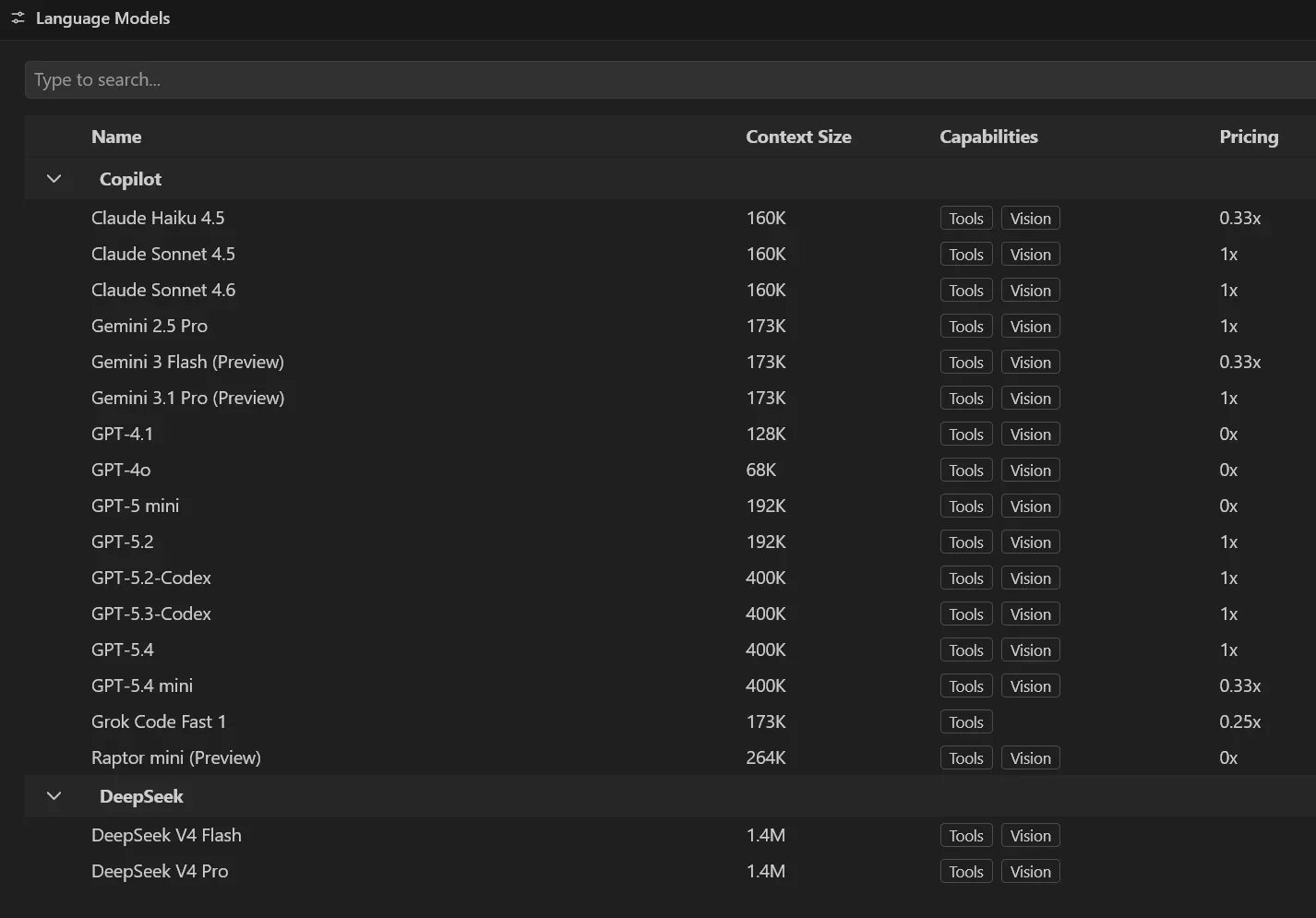Click the 68K context size for GPT-4o
The image size is (1316, 918).
coord(761,470)
